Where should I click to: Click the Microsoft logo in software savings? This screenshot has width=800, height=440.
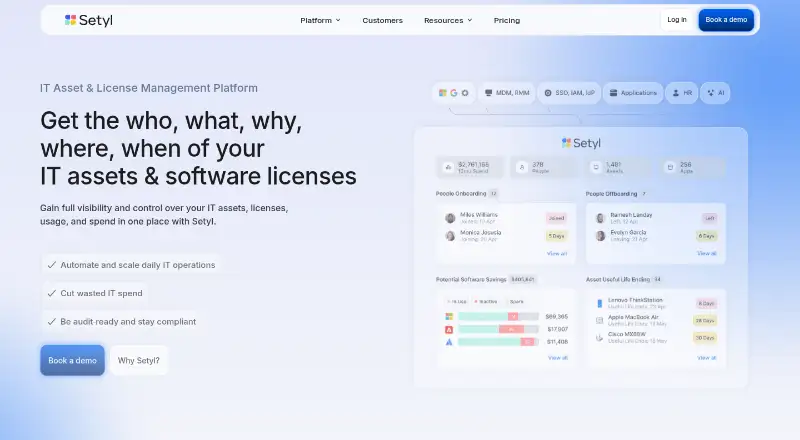click(449, 316)
